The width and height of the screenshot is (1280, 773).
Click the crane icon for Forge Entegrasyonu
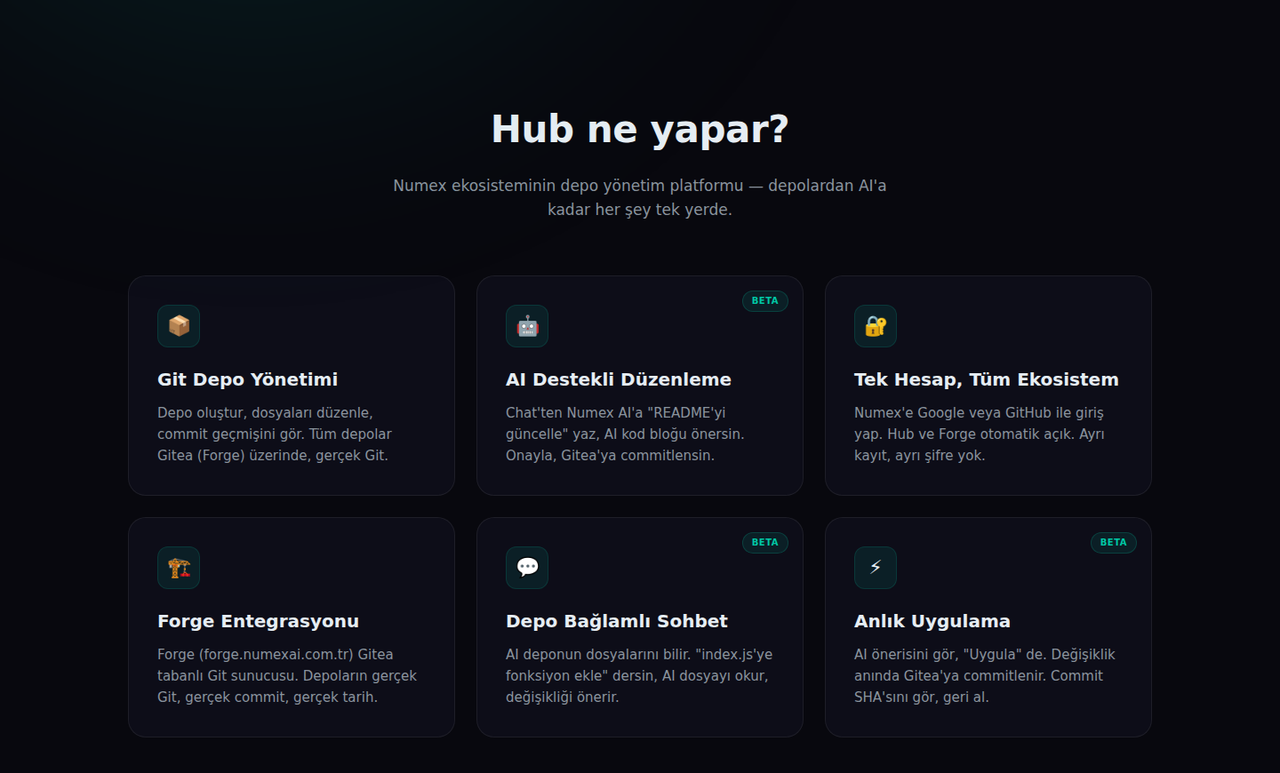click(x=178, y=568)
